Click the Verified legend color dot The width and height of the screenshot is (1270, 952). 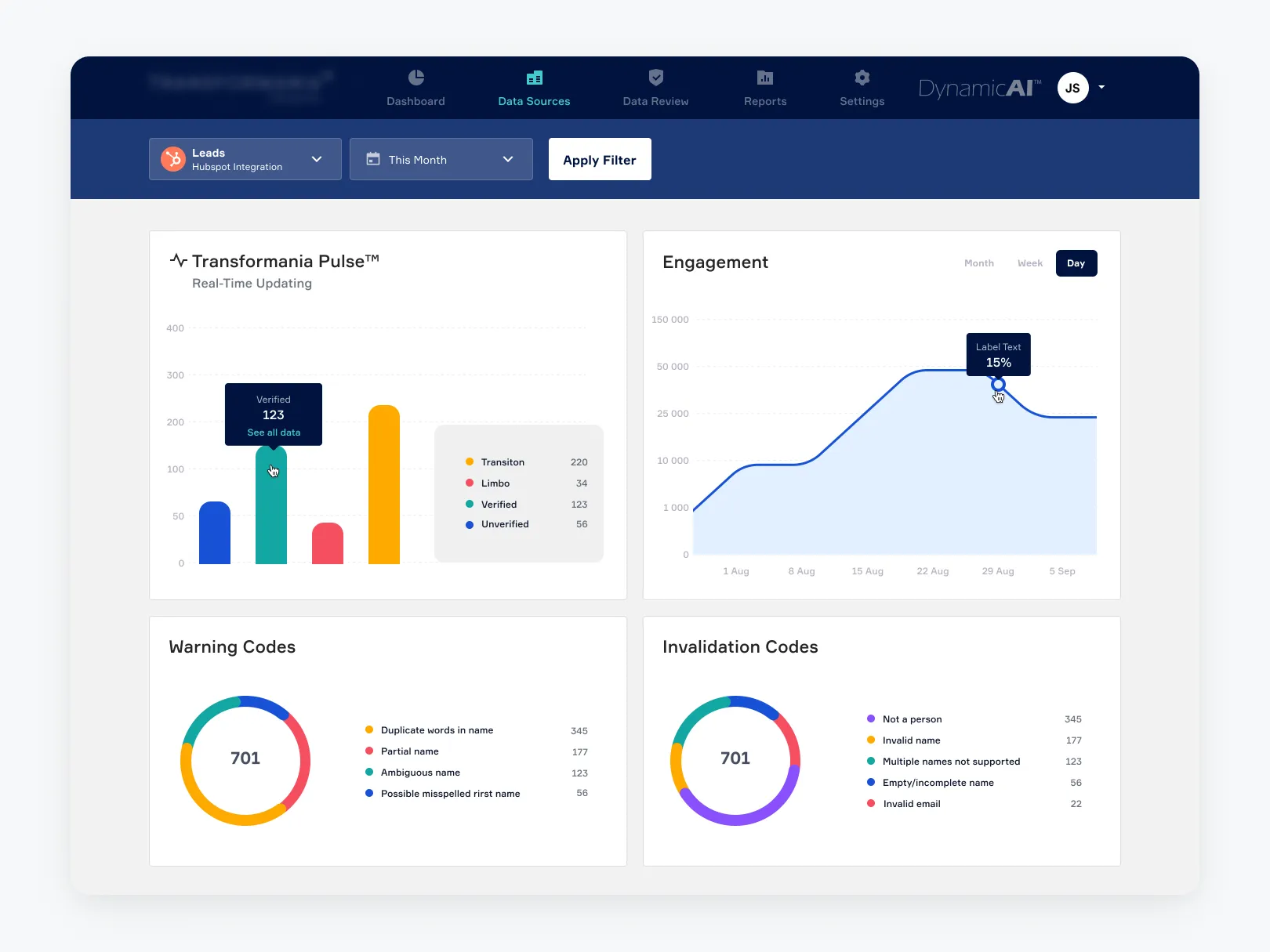click(x=470, y=504)
